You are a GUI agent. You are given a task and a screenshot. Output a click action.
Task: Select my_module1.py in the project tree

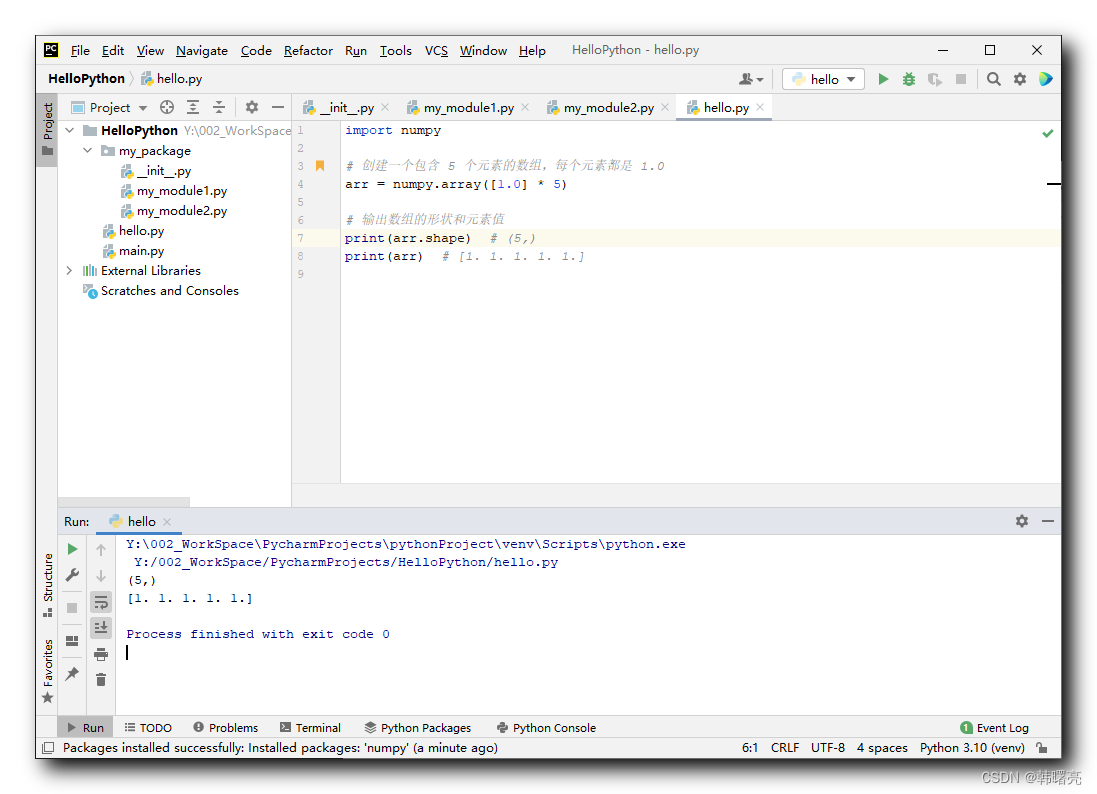pyautogui.click(x=182, y=191)
